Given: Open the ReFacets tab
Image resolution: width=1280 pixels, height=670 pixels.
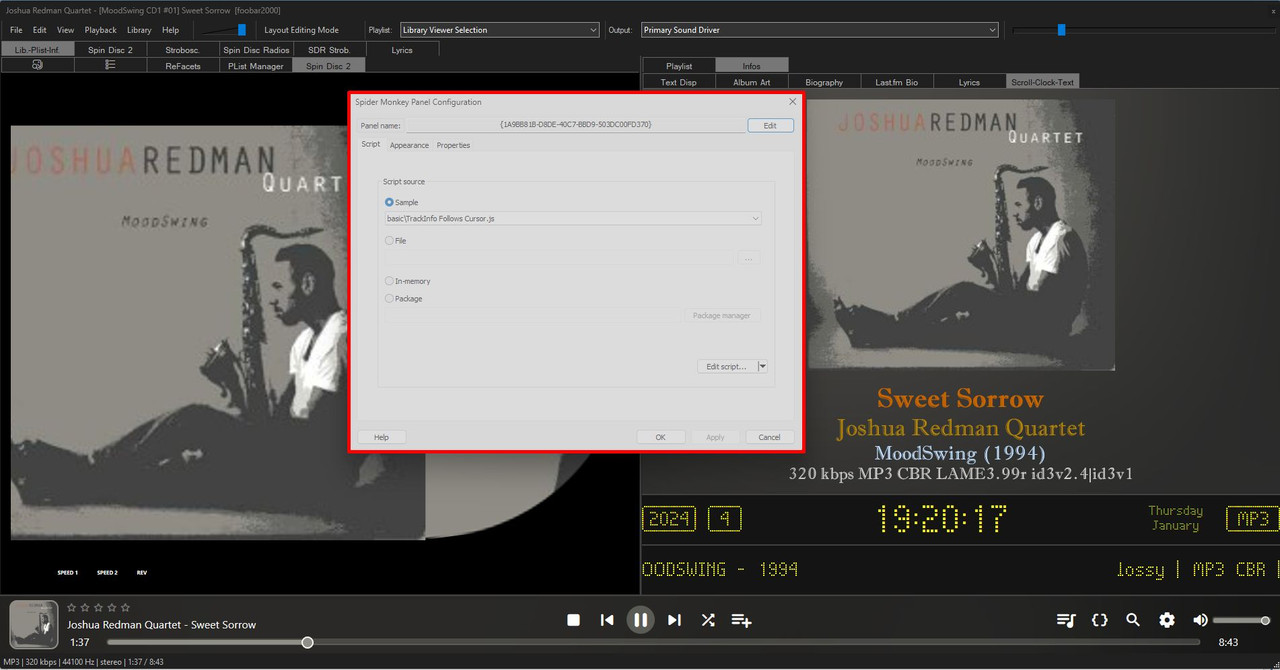Looking at the screenshot, I should click(x=183, y=66).
